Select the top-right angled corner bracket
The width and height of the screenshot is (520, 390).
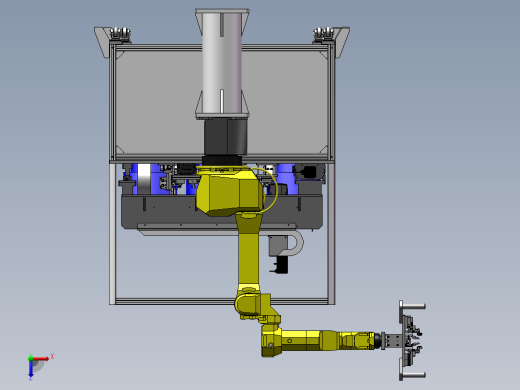tap(343, 42)
